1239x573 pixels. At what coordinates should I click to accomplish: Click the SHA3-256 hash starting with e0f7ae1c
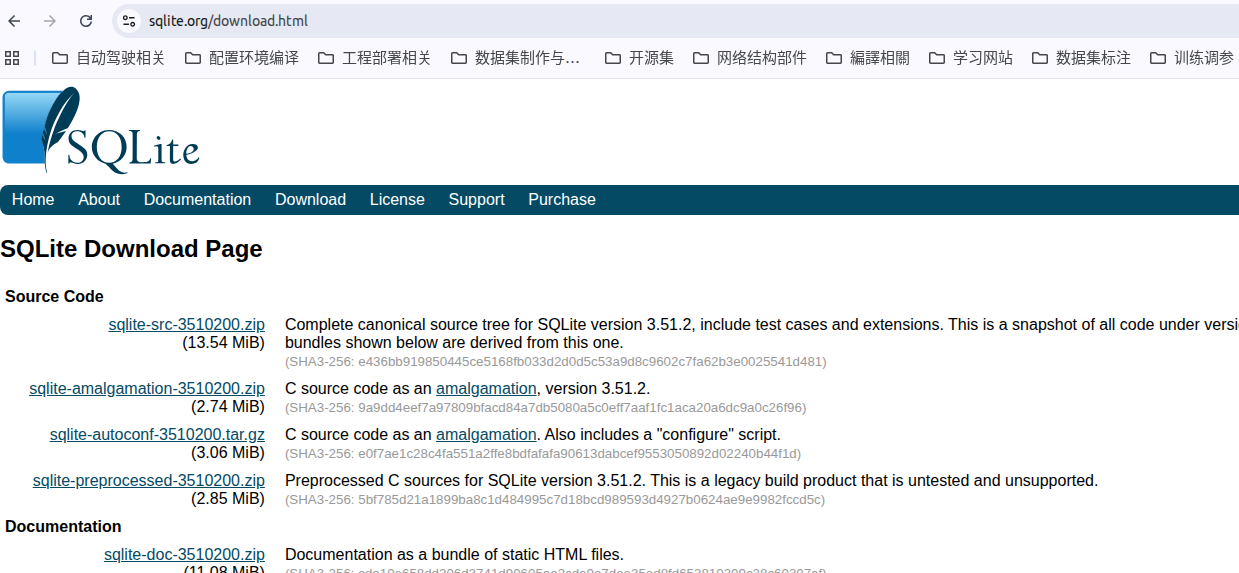[543, 453]
